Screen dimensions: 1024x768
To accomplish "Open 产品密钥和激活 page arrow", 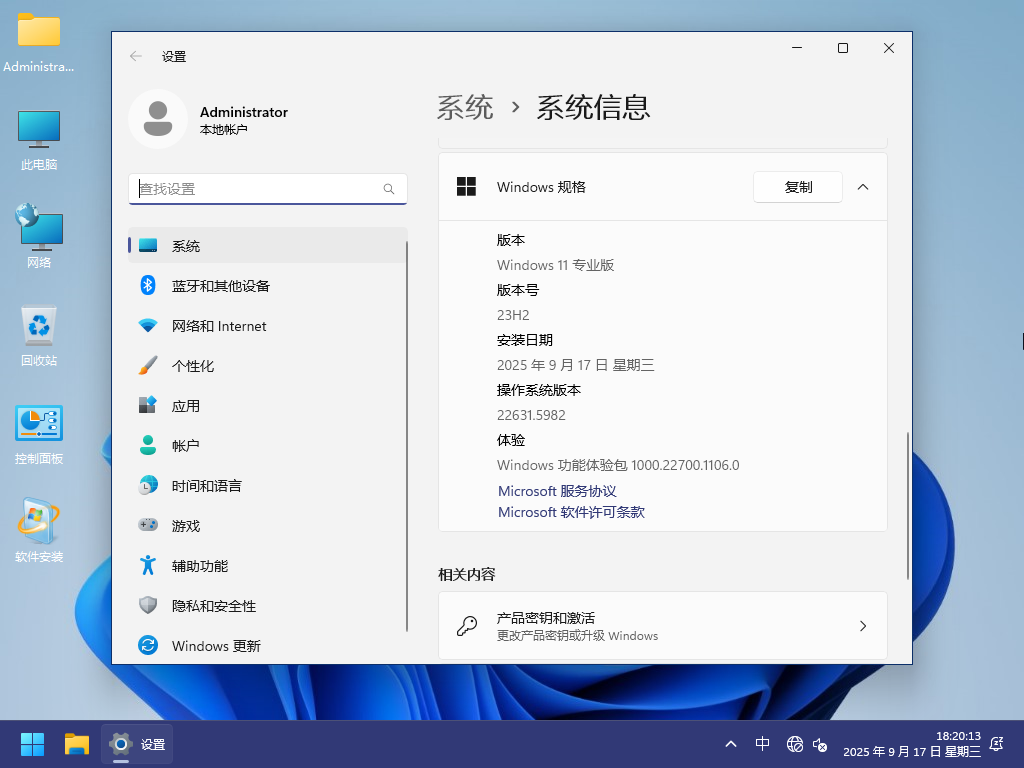I will 863,626.
